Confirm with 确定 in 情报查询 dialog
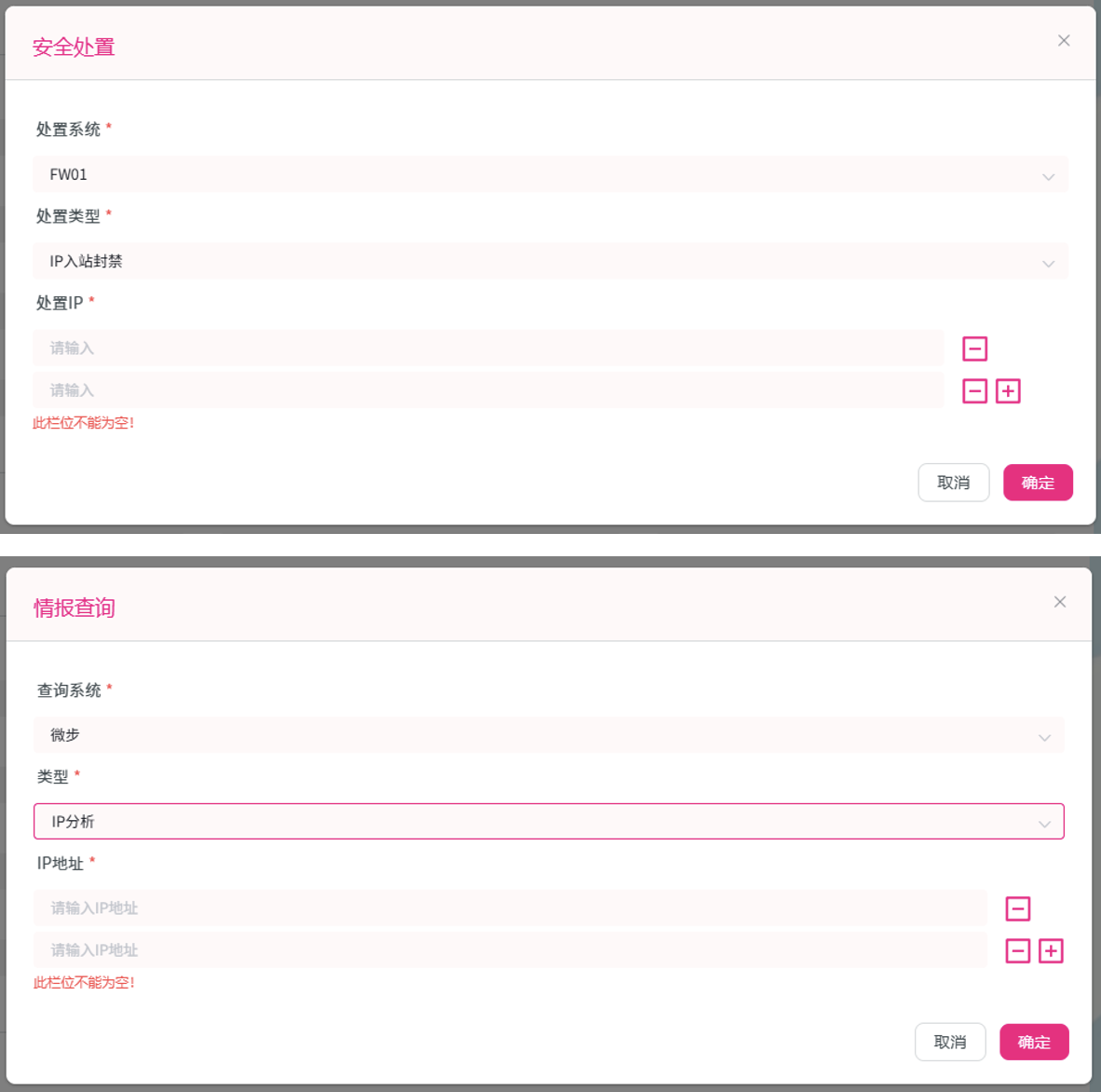Screen dimensions: 1101x1092 click(x=1034, y=1042)
